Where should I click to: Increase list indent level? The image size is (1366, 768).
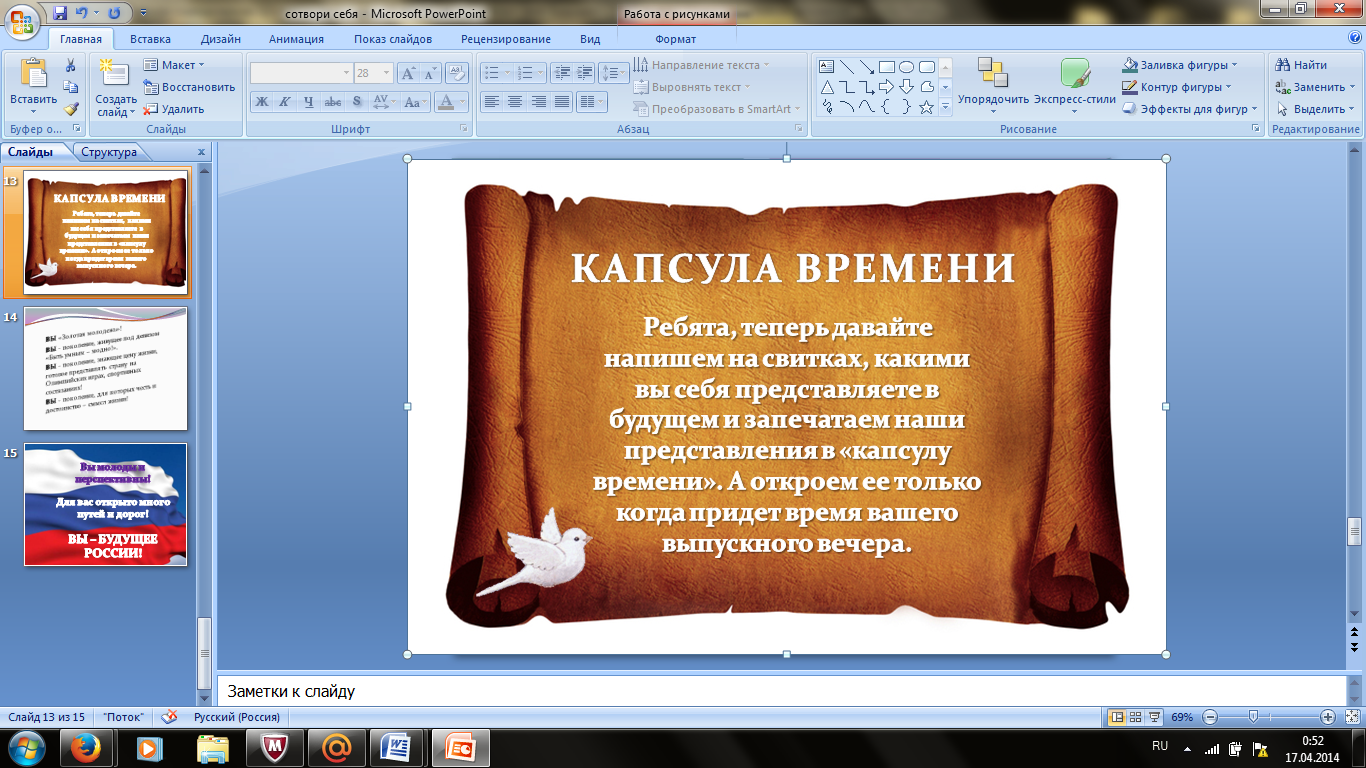[x=585, y=73]
